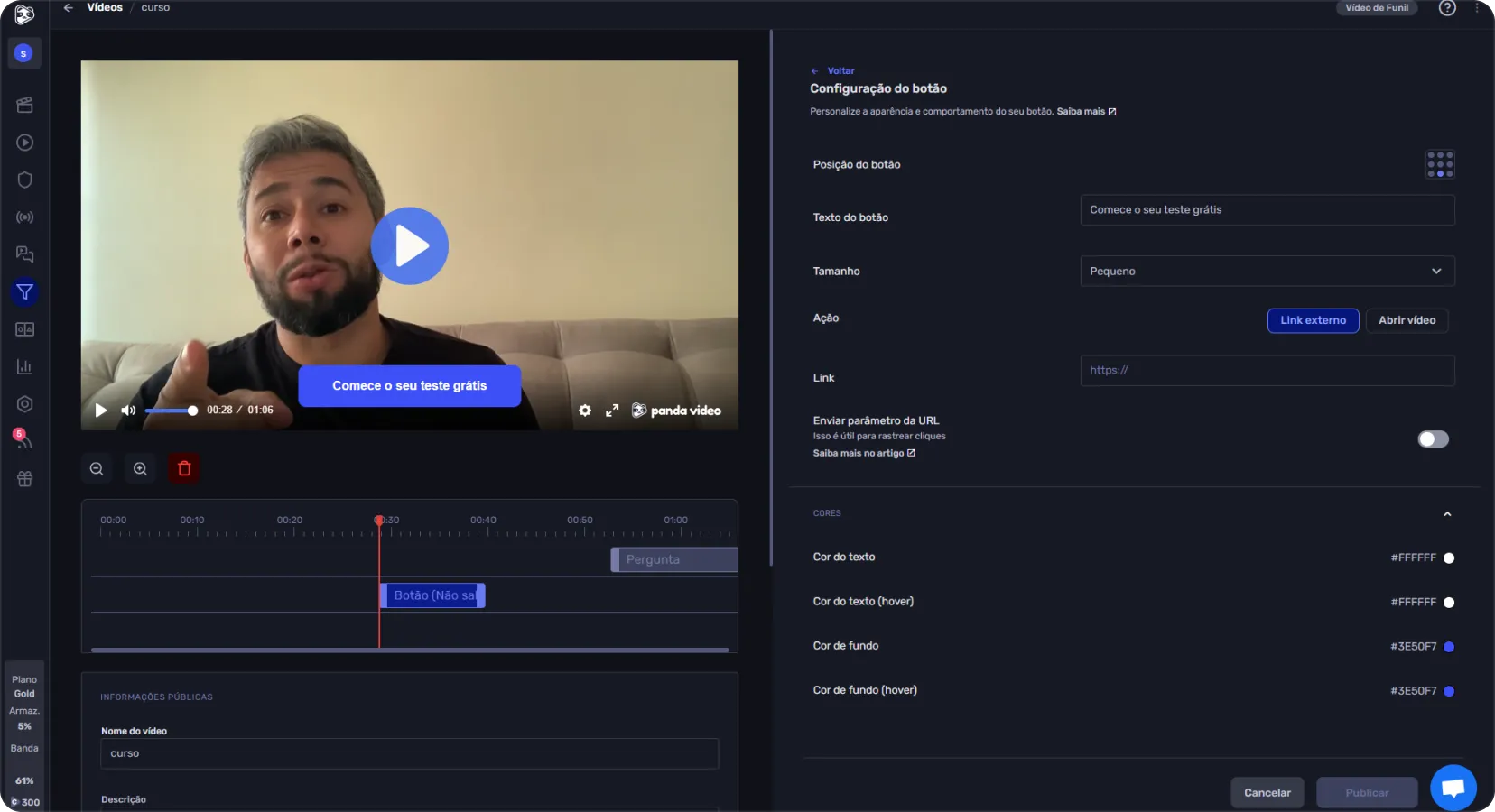Open the user avatar 'S' menu

click(x=24, y=53)
